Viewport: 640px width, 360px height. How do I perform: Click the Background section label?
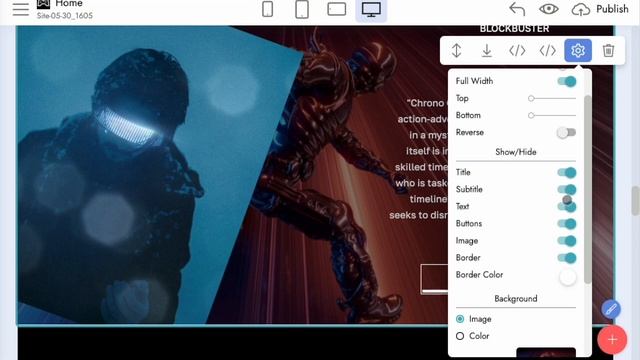516,299
